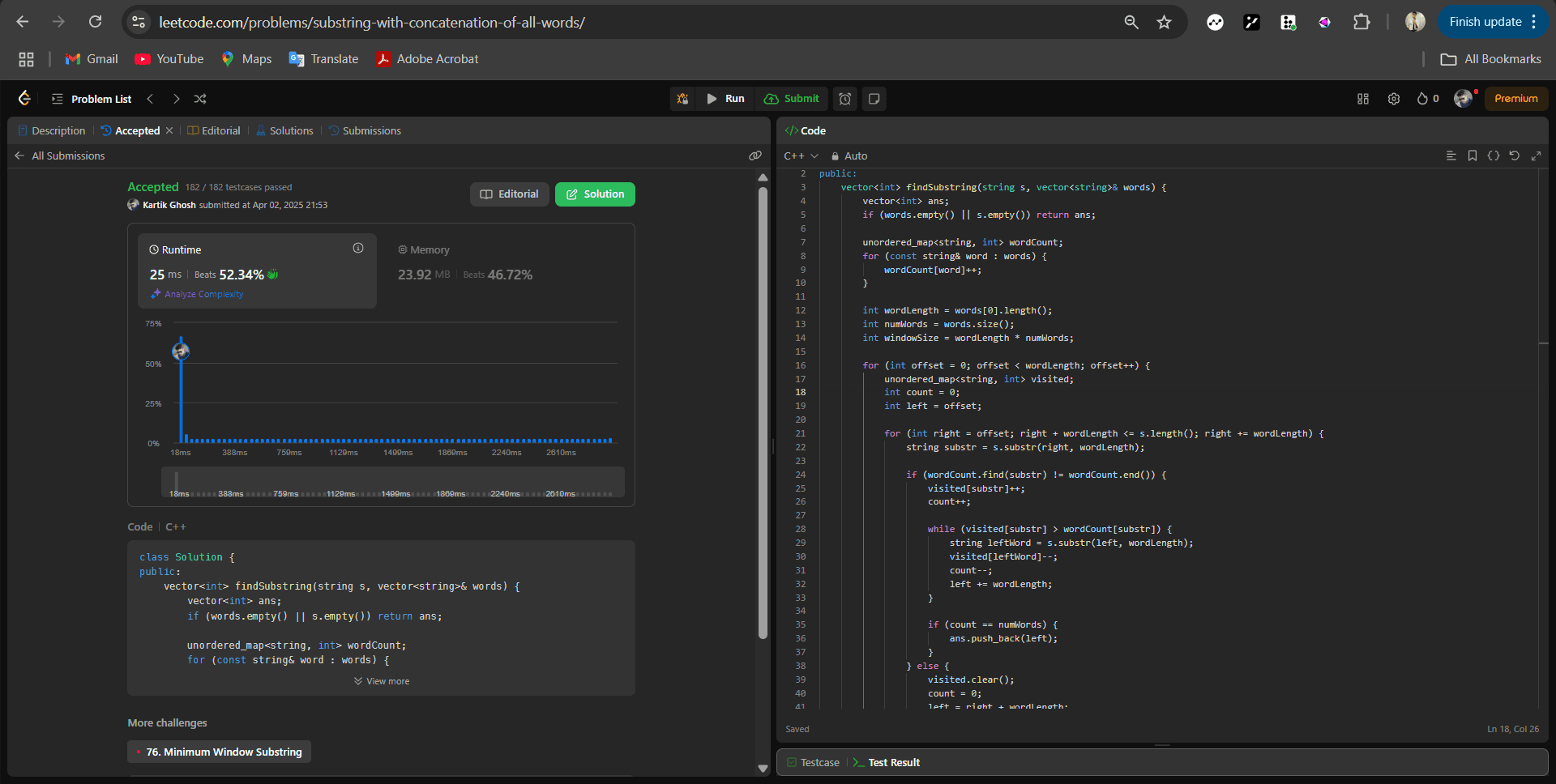Click the LeetCode logo icon

point(24,98)
